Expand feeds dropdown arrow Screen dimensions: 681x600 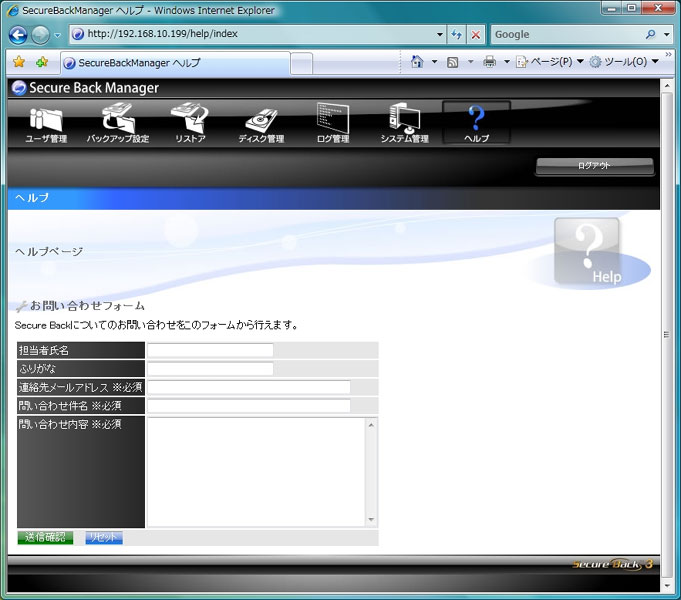[x=470, y=62]
